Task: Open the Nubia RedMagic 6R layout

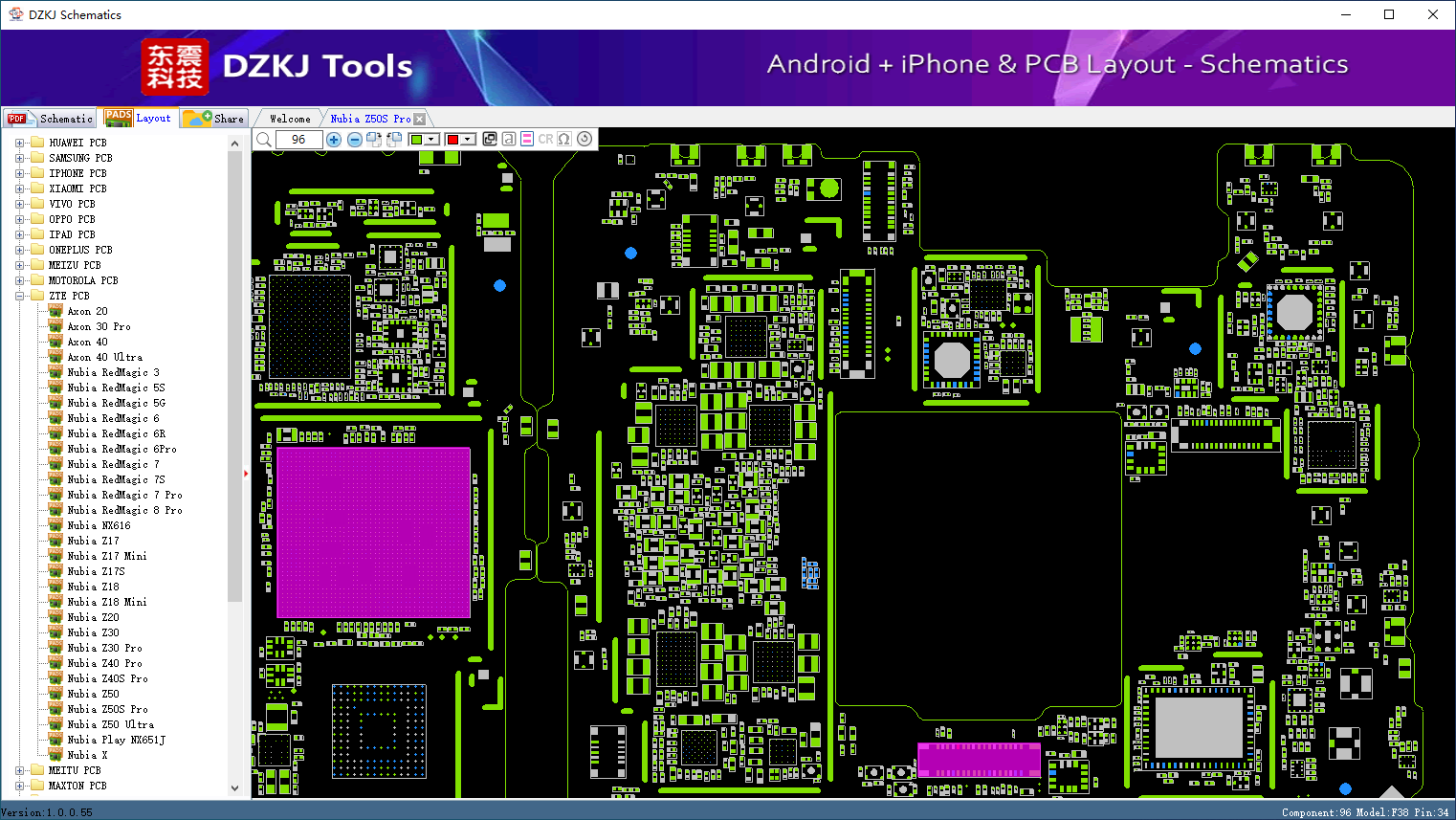Action: pos(116,433)
